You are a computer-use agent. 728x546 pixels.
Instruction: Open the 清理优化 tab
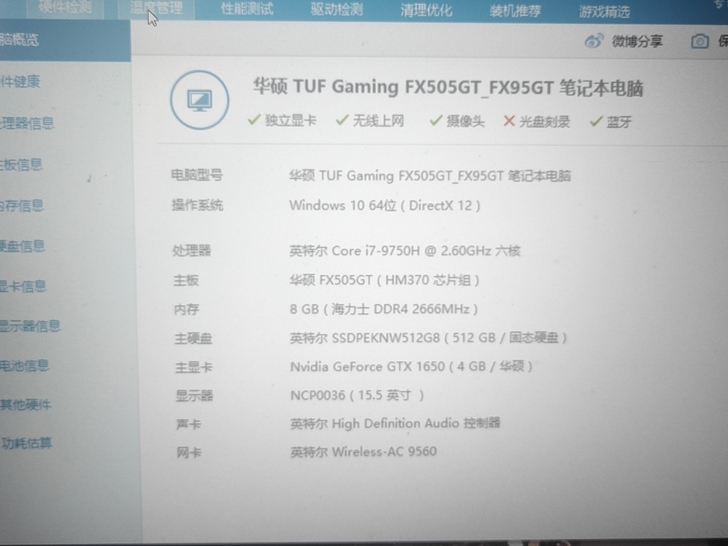pos(426,10)
